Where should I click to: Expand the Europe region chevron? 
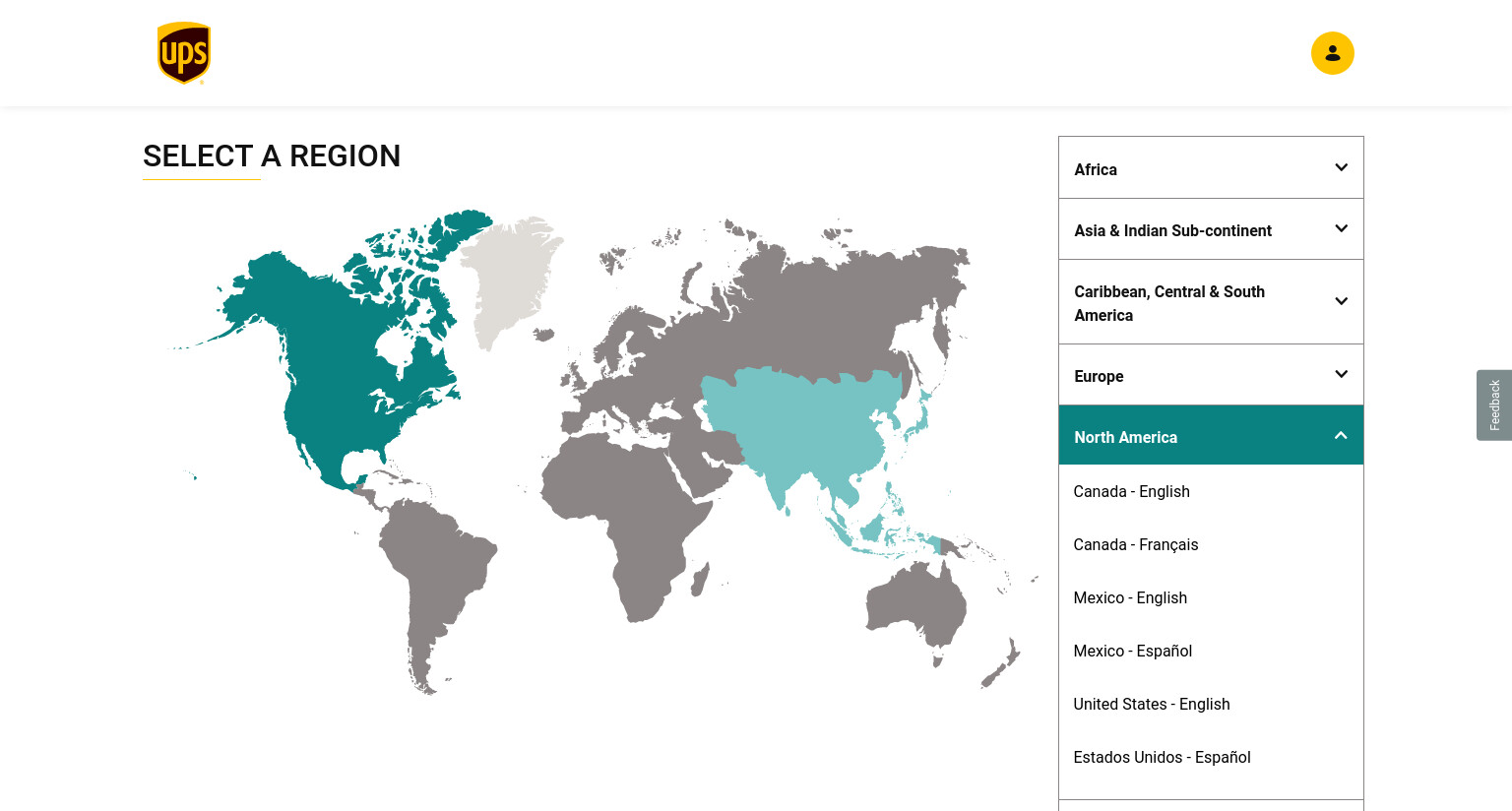1341,375
